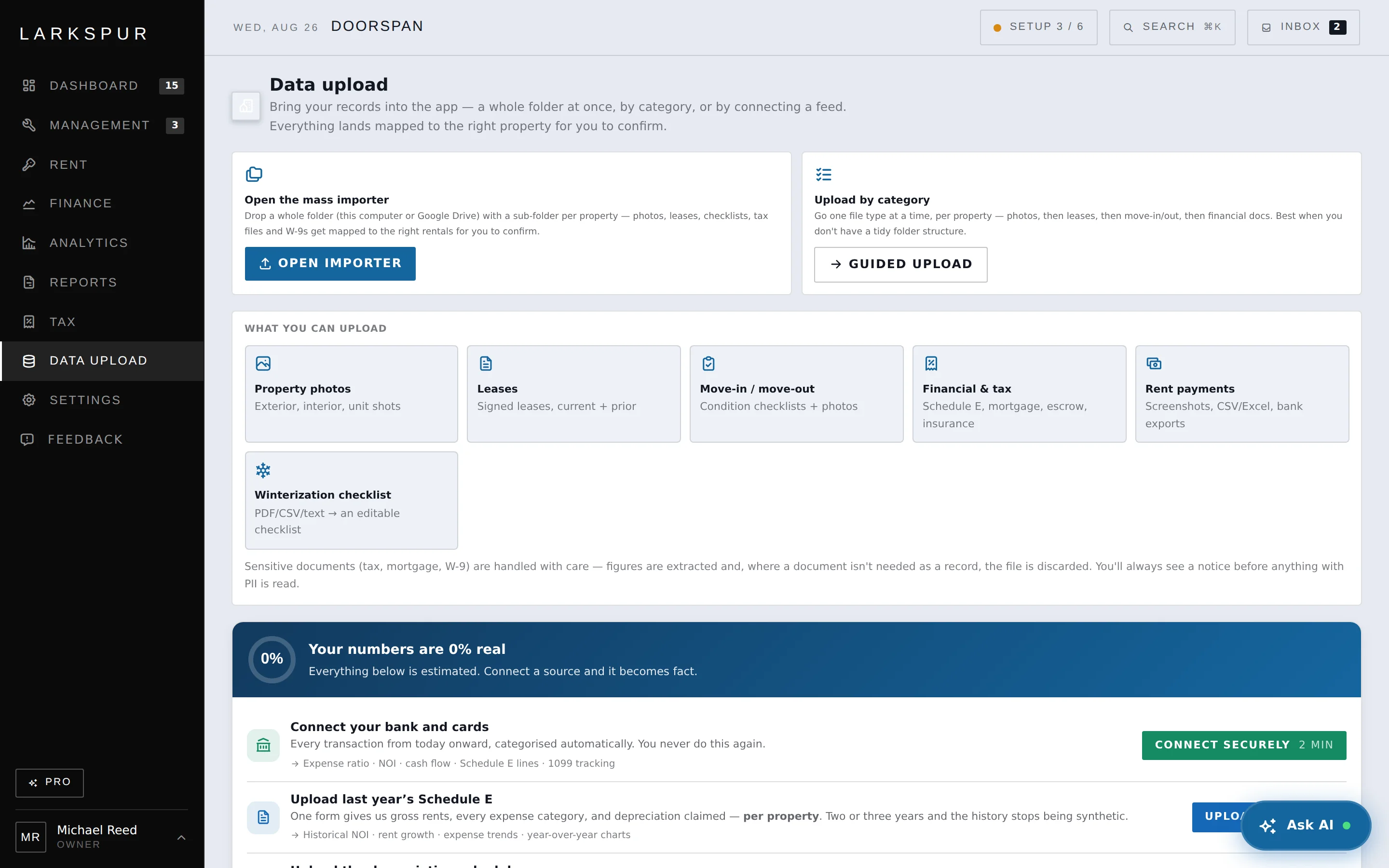This screenshot has width=1389, height=868.
Task: Select the Leases upload card
Action: [574, 394]
